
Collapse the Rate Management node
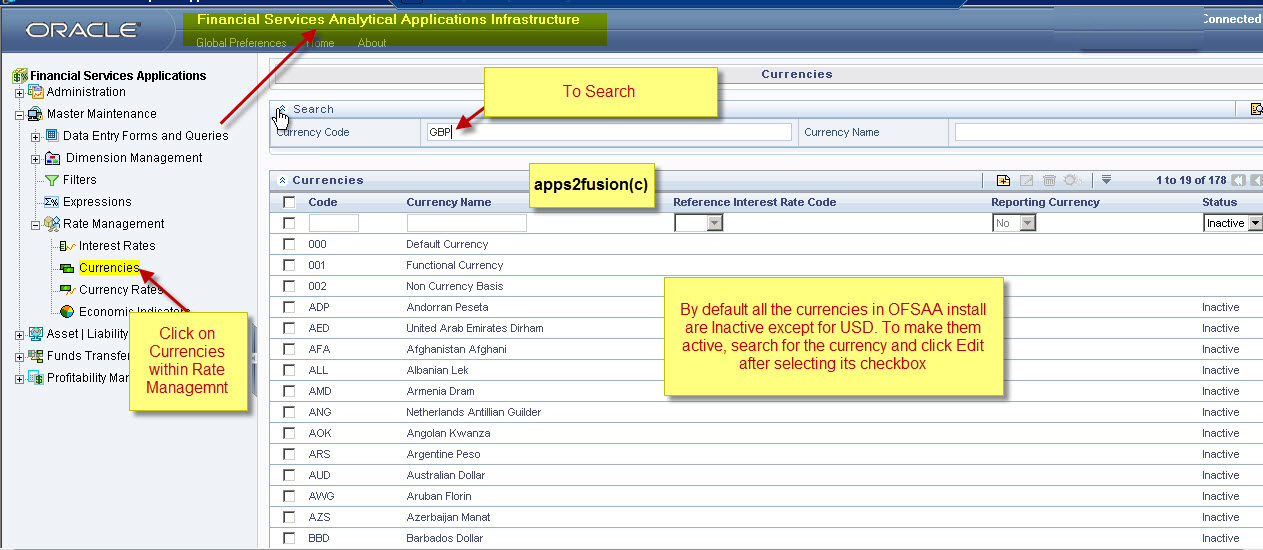pos(36,225)
